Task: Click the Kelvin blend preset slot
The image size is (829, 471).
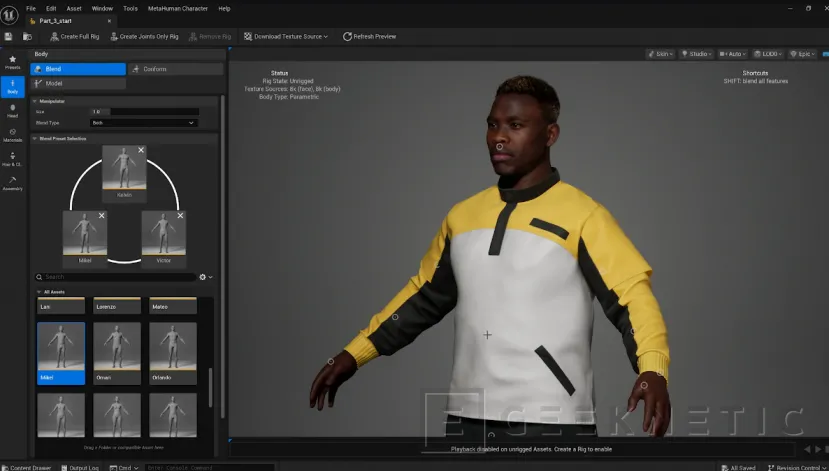Action: (x=124, y=172)
